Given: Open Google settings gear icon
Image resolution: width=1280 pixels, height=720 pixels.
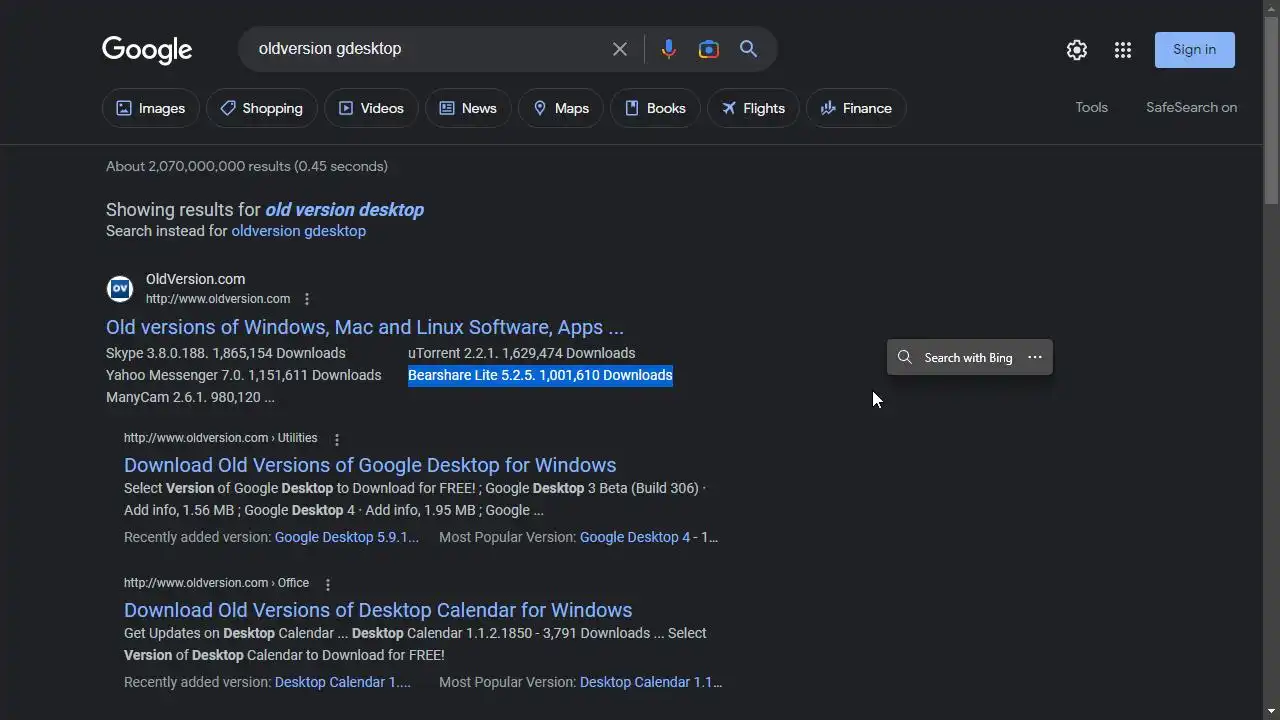Looking at the screenshot, I should (1077, 50).
